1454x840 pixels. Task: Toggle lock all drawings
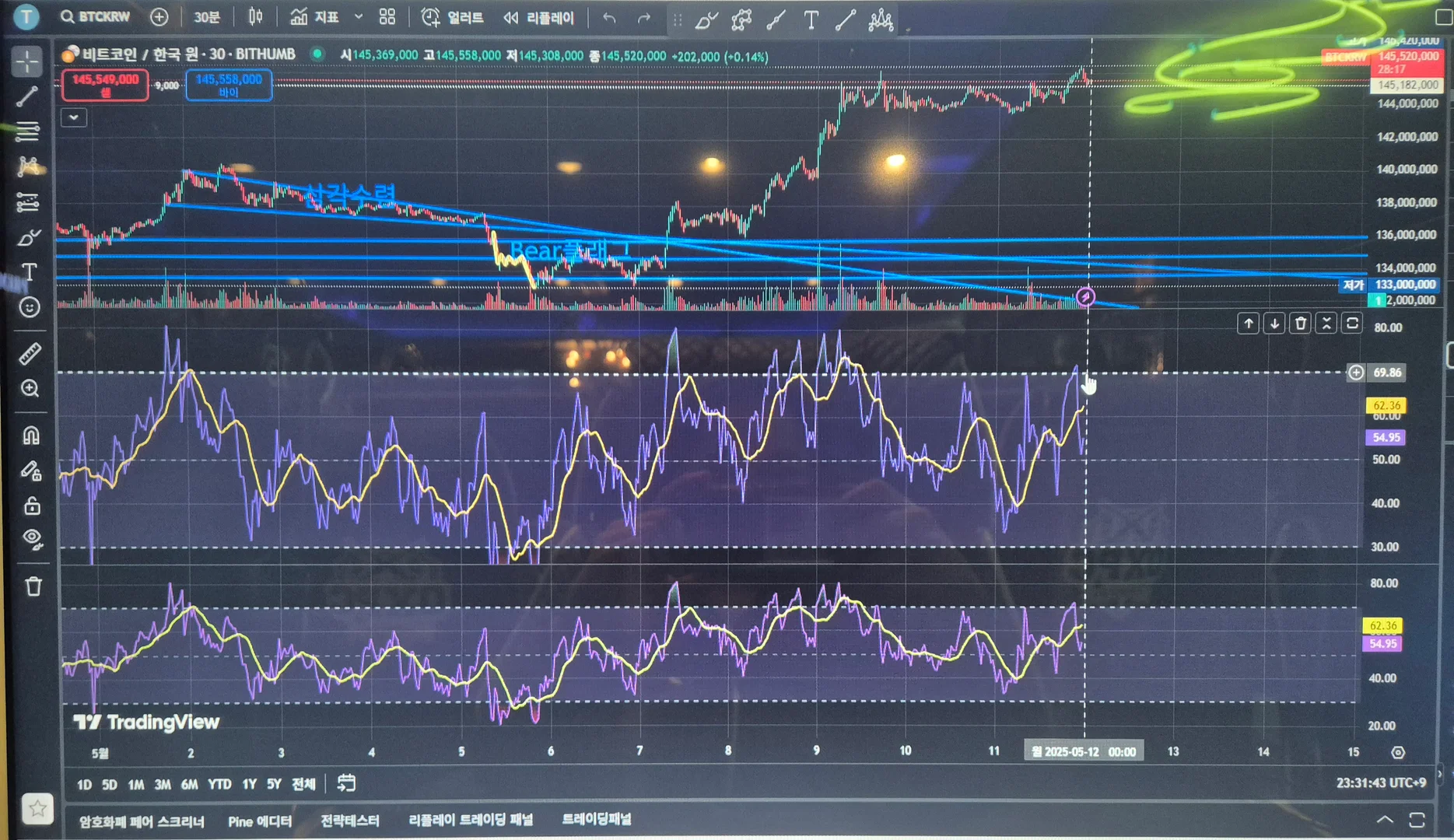tap(31, 506)
